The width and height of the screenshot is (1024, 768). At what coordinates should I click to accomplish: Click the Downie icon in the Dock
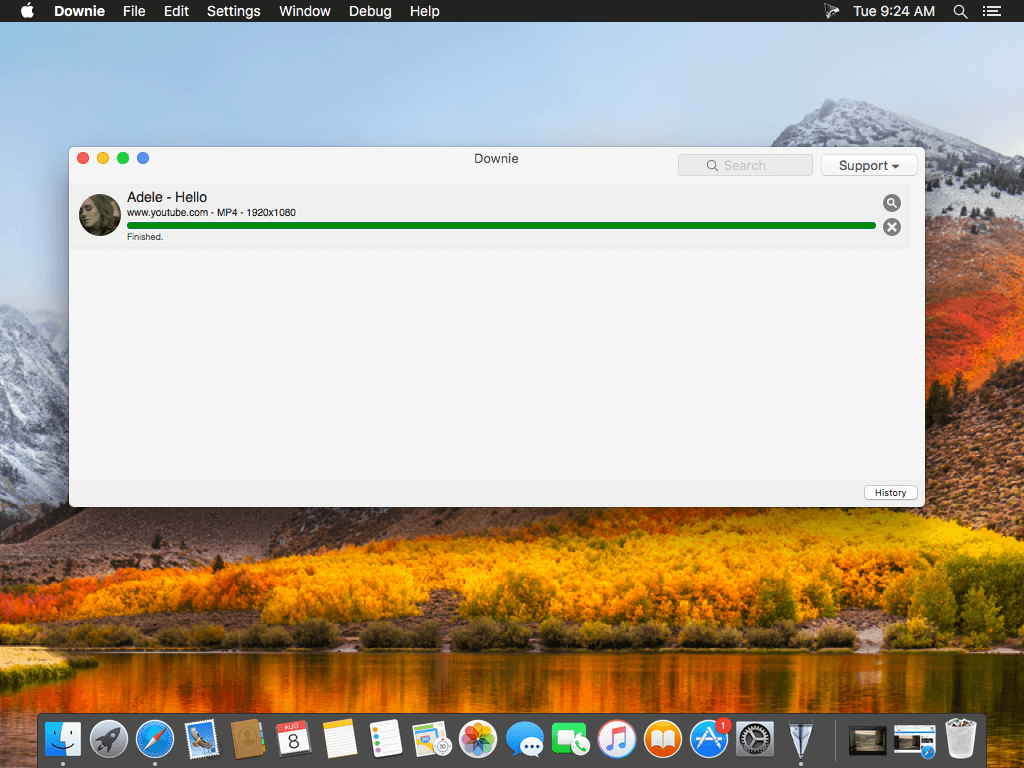[801, 739]
